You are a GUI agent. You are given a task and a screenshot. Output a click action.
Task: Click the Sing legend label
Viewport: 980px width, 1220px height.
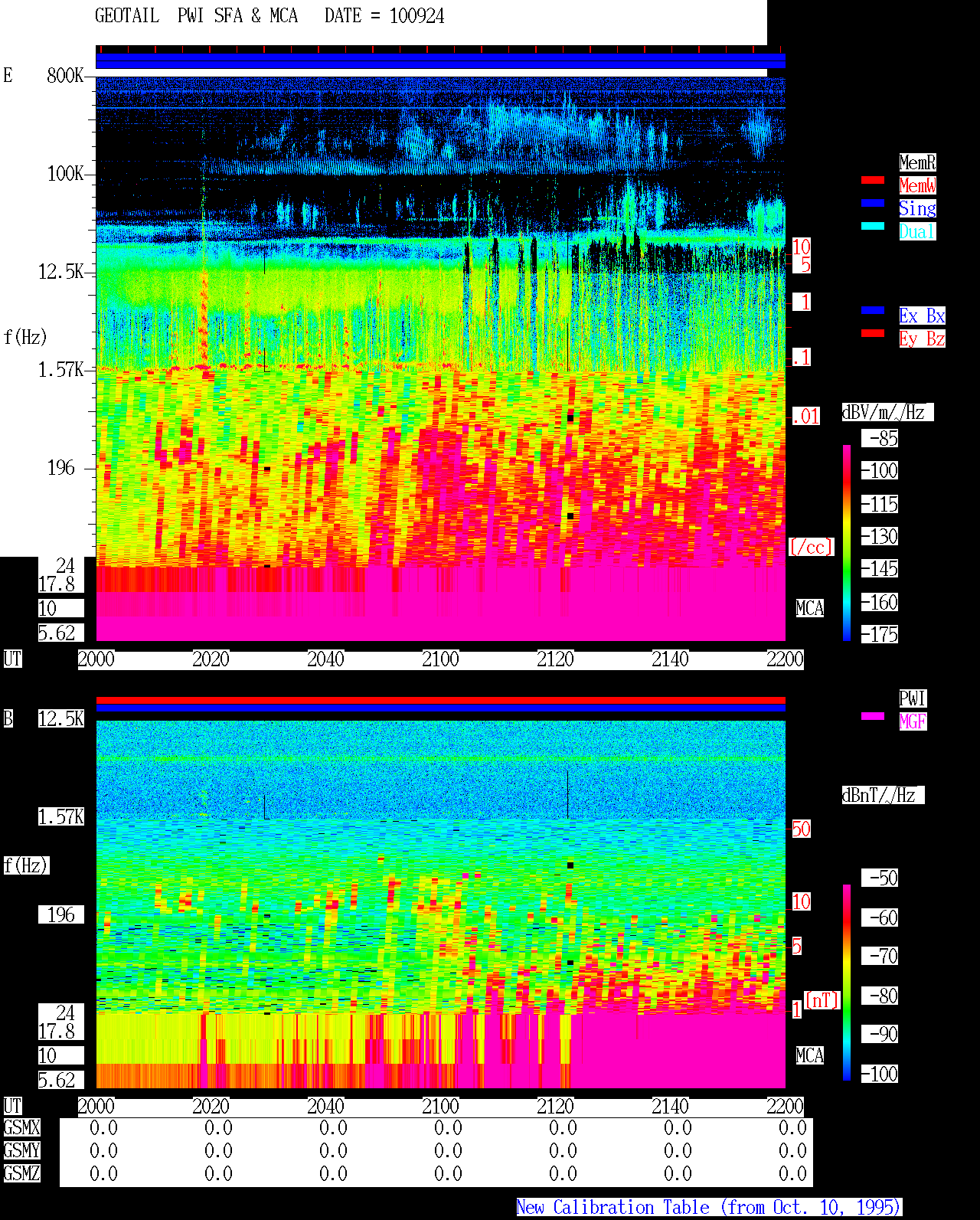[917, 208]
